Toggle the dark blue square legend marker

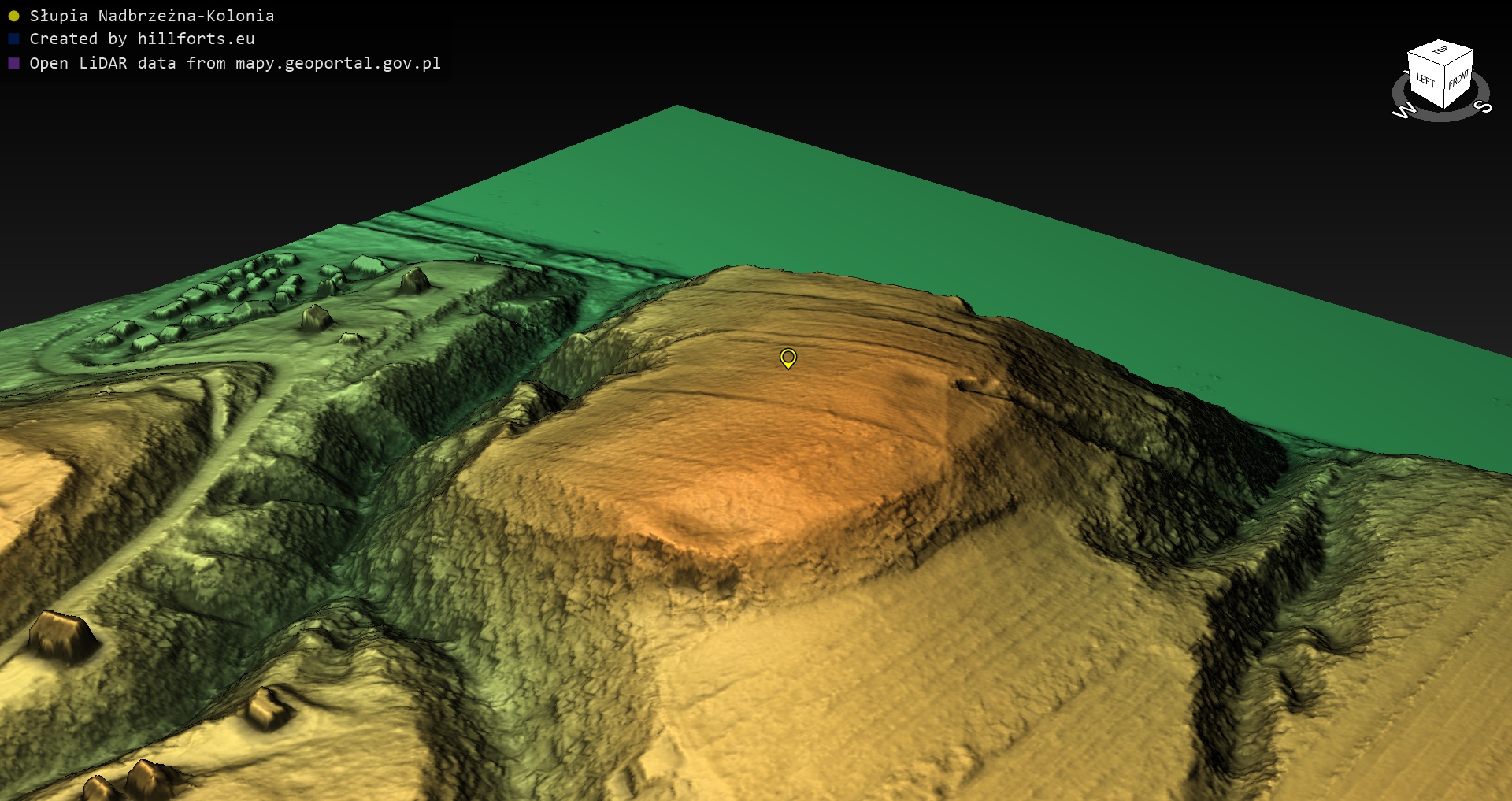tap(13, 39)
